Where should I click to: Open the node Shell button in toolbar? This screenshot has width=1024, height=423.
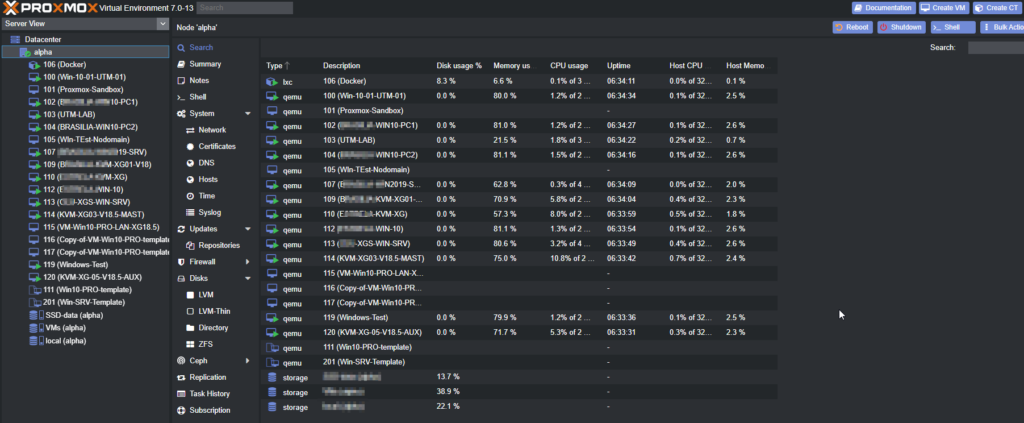point(953,27)
